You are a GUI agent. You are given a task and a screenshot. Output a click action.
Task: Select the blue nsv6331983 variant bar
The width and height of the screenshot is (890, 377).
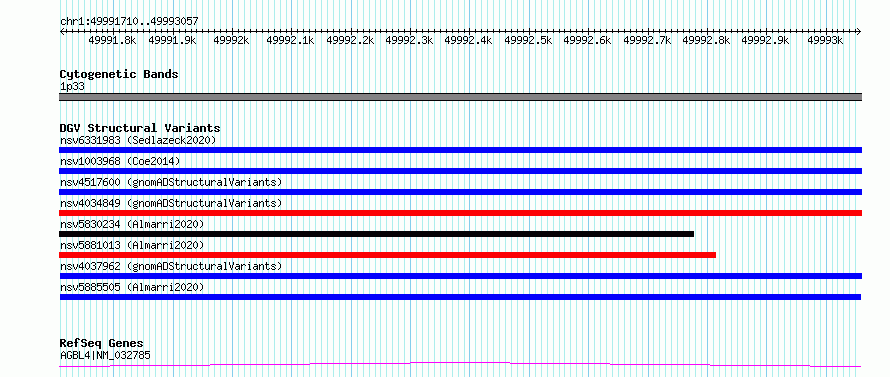coord(460,150)
